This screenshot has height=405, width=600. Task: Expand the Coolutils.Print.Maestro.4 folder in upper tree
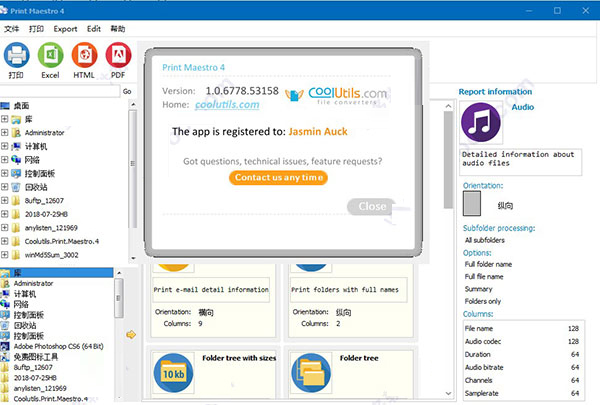coord(4,241)
